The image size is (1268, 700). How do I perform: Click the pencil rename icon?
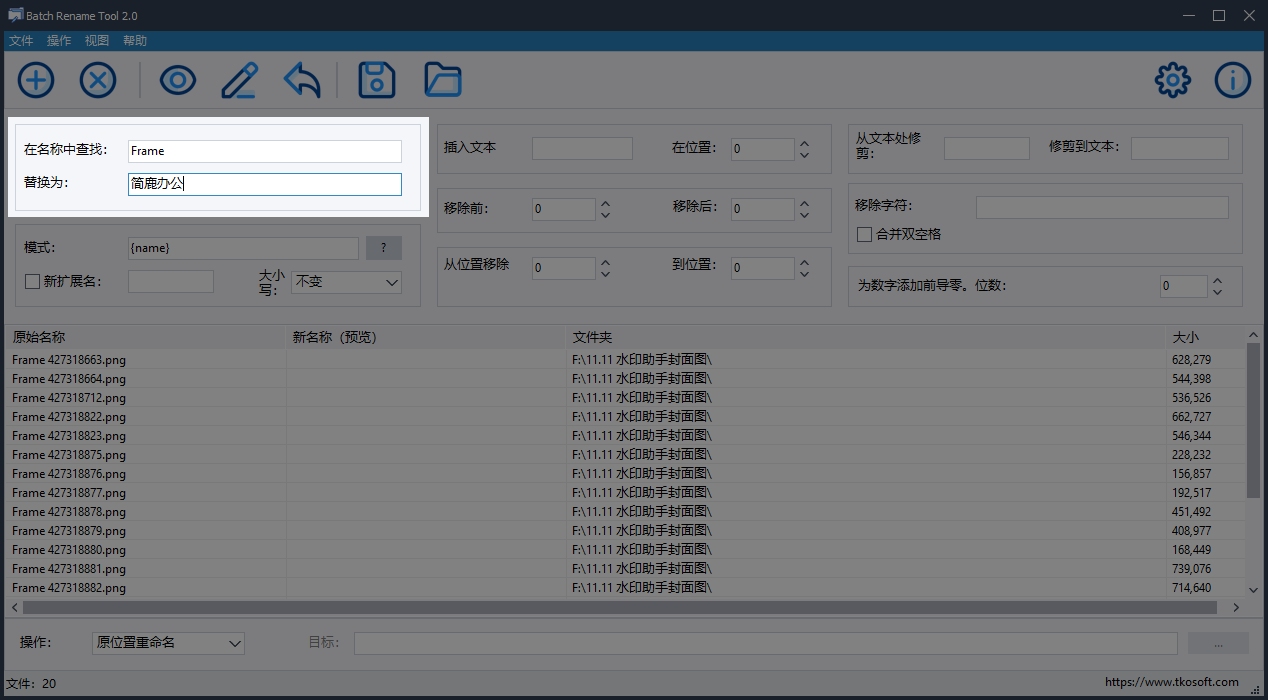[239, 80]
